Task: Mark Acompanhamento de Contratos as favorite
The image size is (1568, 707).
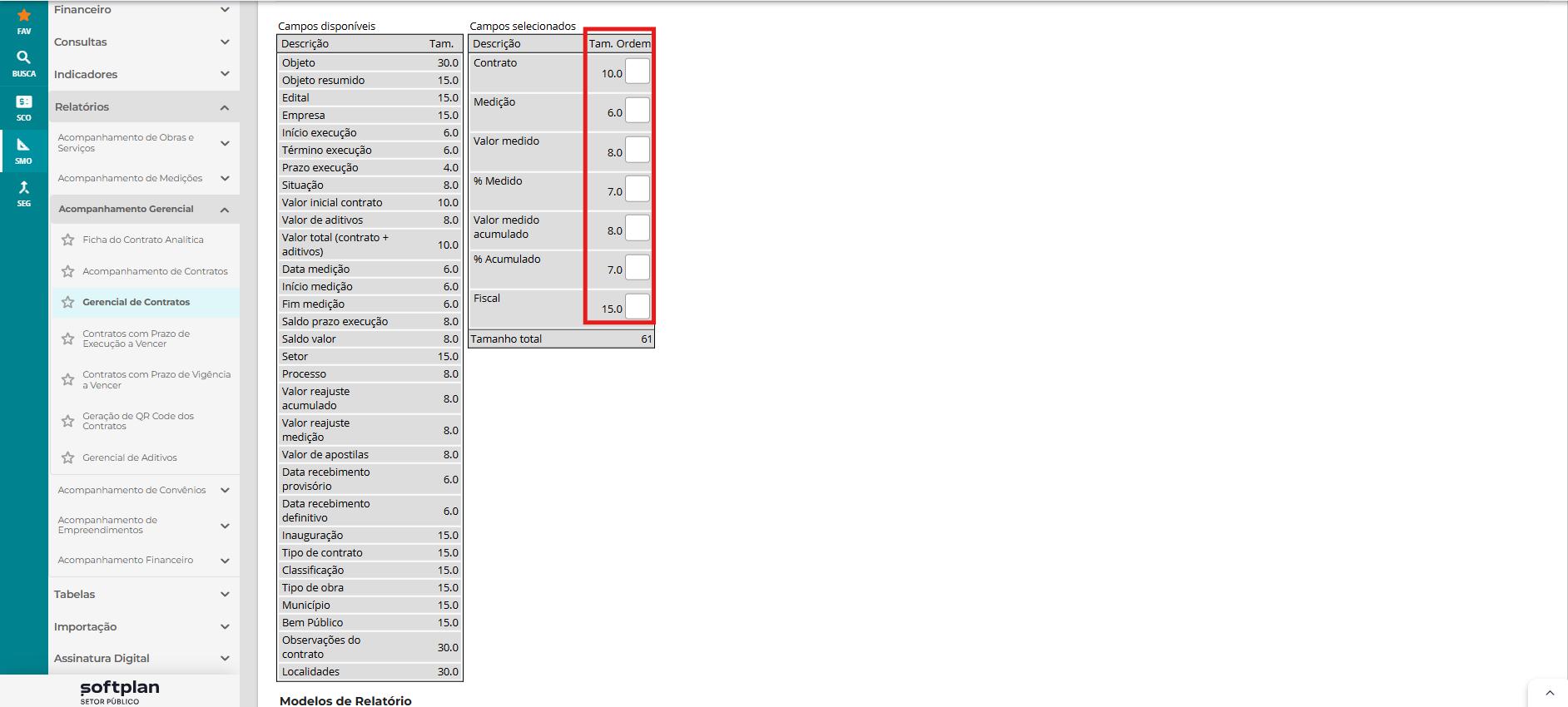Action: (68, 271)
